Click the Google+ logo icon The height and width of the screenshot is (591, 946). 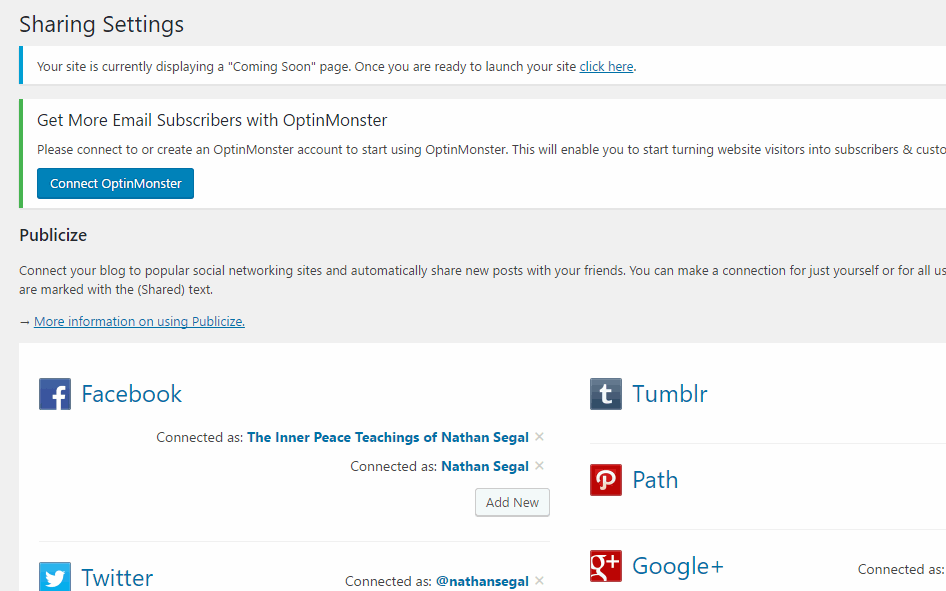(606, 566)
